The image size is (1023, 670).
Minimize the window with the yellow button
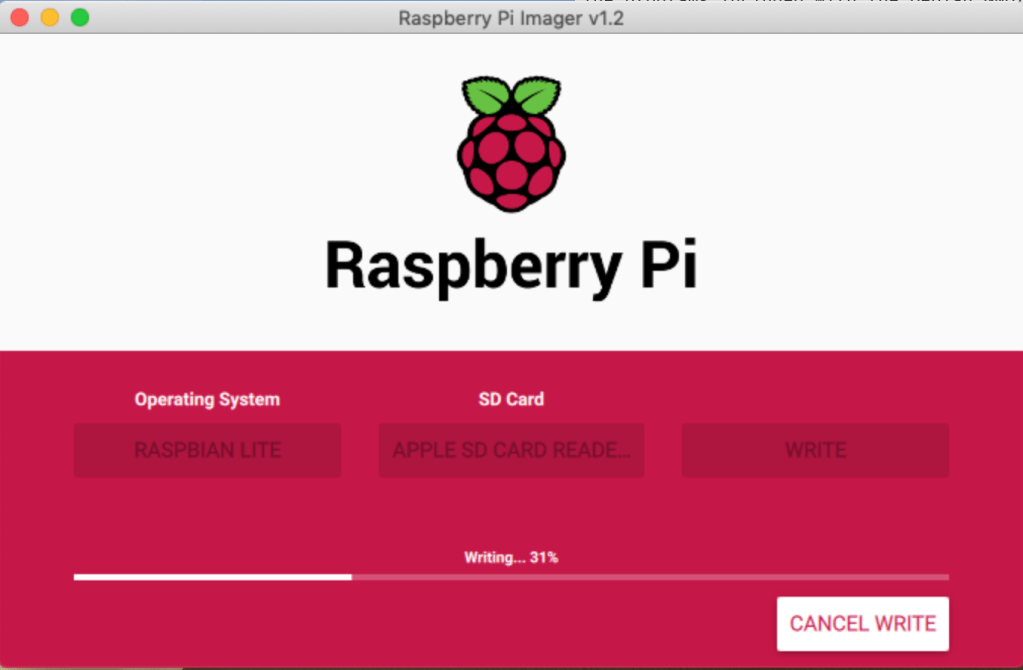49,18
